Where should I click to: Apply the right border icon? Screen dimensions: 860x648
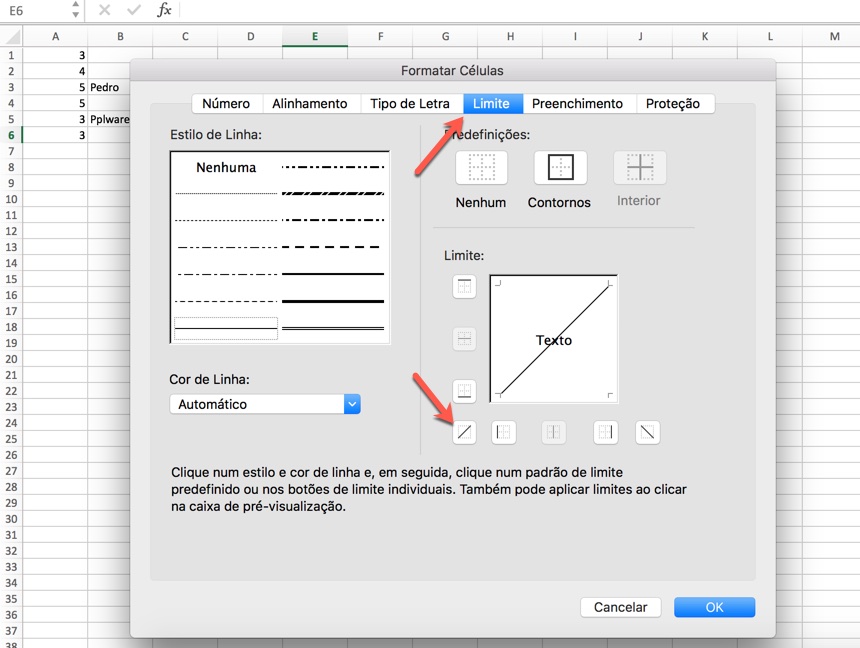(604, 432)
